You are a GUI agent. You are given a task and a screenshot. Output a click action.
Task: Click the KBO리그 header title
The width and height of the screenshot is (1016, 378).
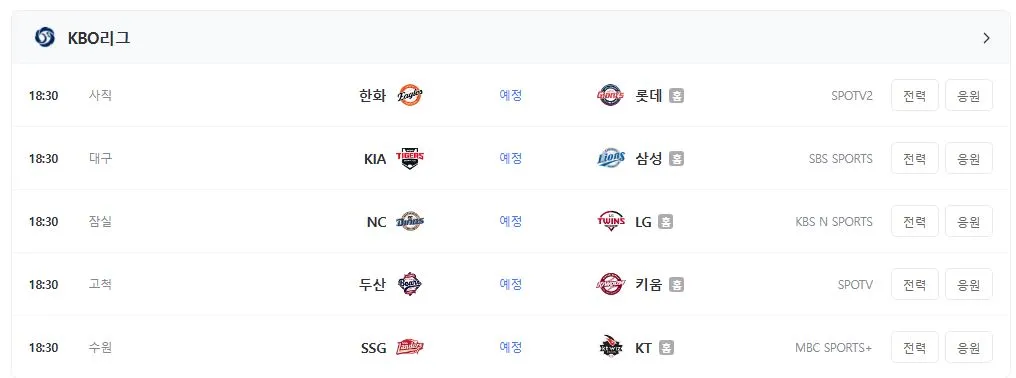click(x=99, y=38)
